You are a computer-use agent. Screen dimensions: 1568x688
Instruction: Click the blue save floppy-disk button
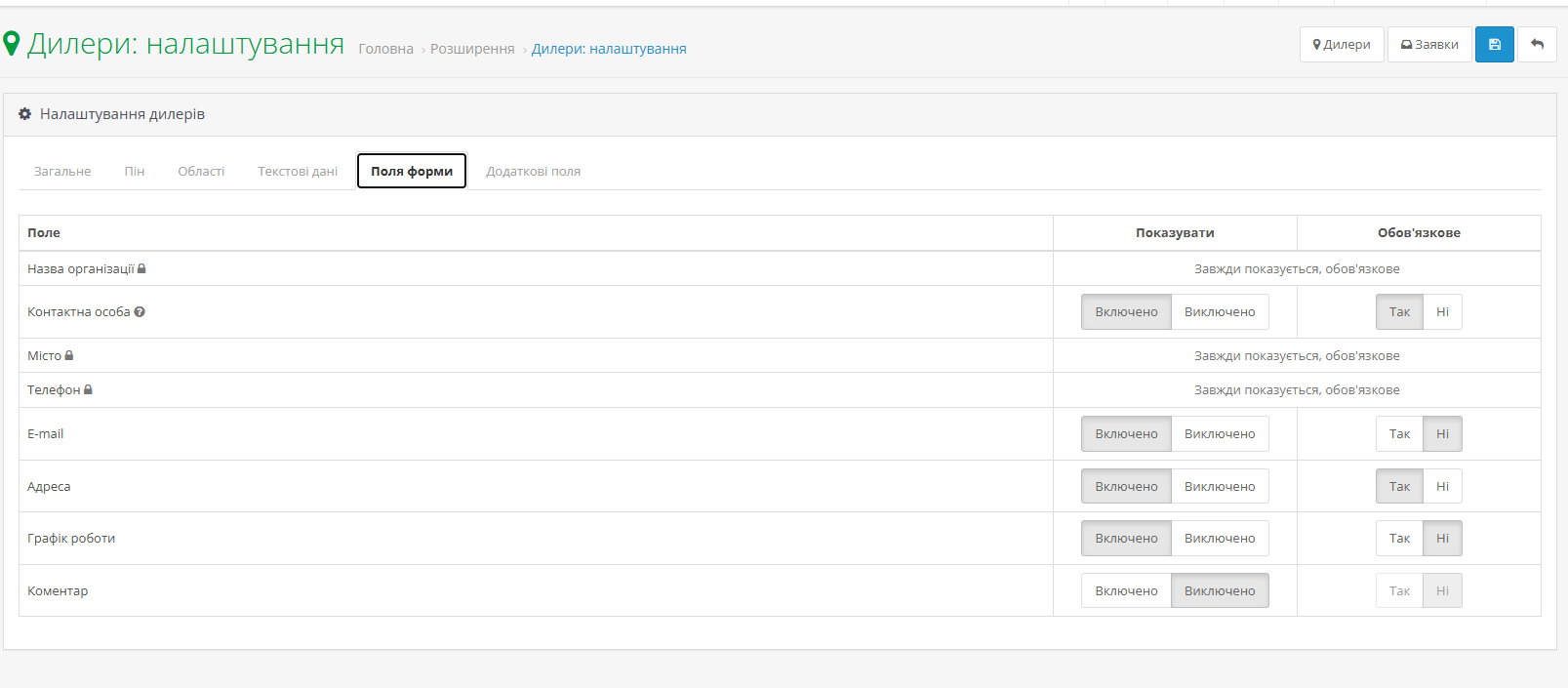1494,45
